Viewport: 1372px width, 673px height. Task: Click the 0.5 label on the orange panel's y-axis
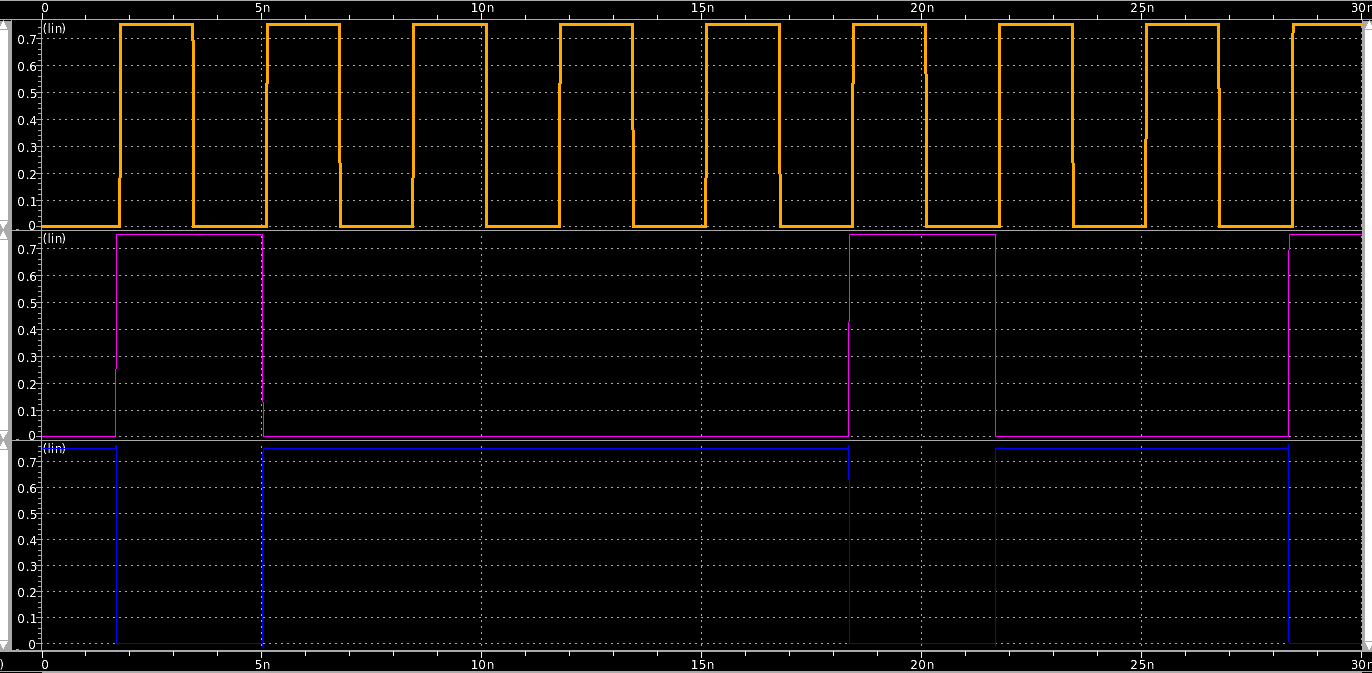(27, 94)
